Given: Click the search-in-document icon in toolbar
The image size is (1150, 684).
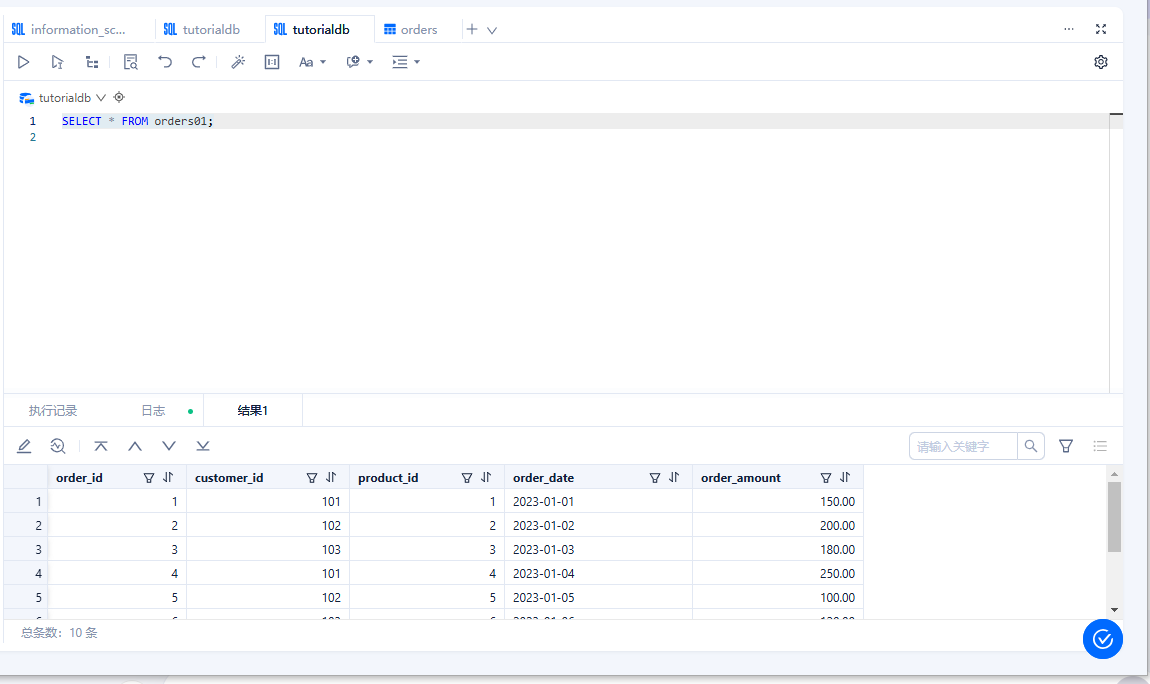Looking at the screenshot, I should (x=131, y=62).
